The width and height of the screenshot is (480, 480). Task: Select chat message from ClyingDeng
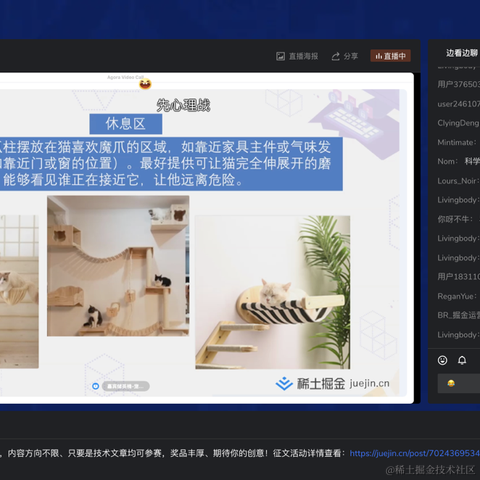459,123
